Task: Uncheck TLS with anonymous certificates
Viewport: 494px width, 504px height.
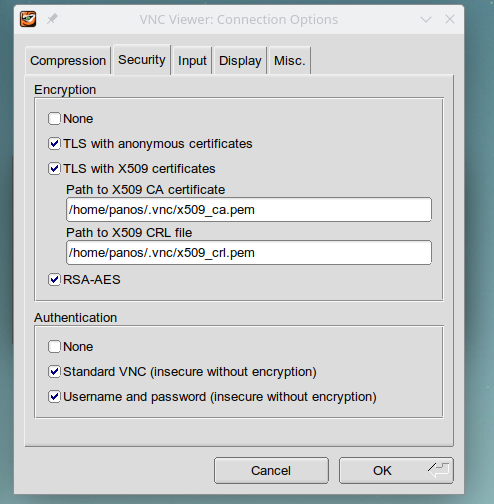Action: click(x=54, y=144)
